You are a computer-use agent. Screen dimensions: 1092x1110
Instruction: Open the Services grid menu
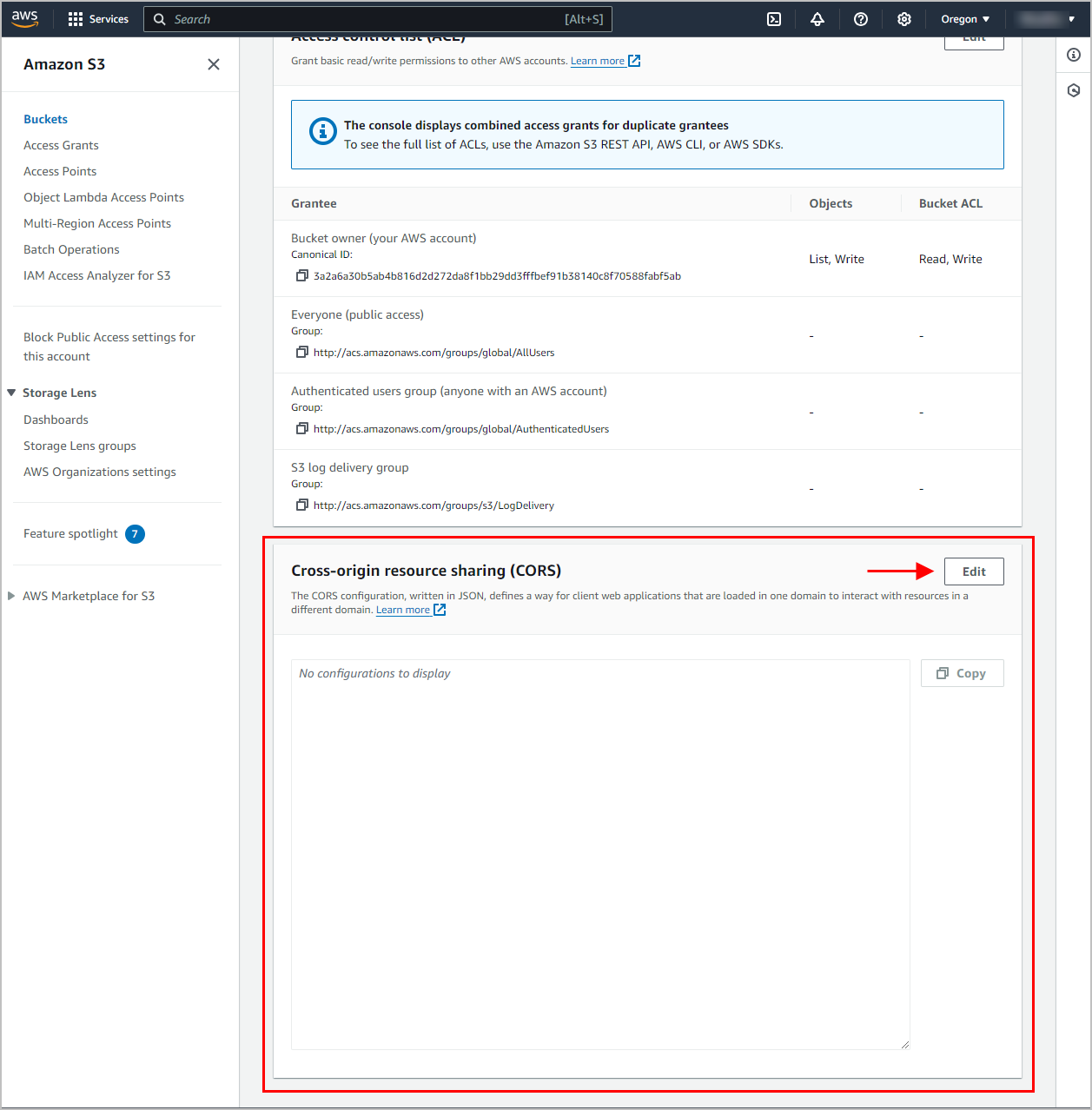tap(76, 19)
